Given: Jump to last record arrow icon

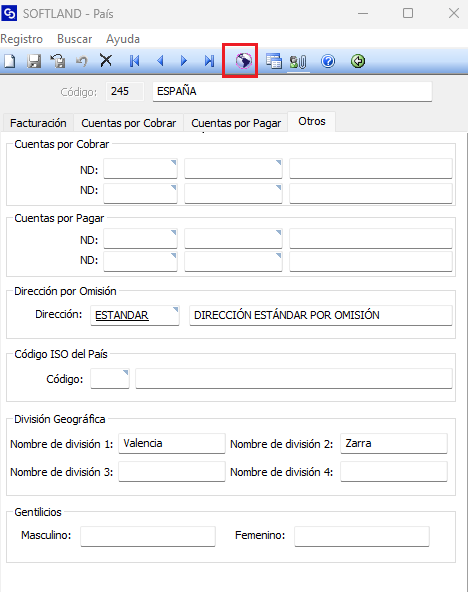Looking at the screenshot, I should tap(209, 61).
